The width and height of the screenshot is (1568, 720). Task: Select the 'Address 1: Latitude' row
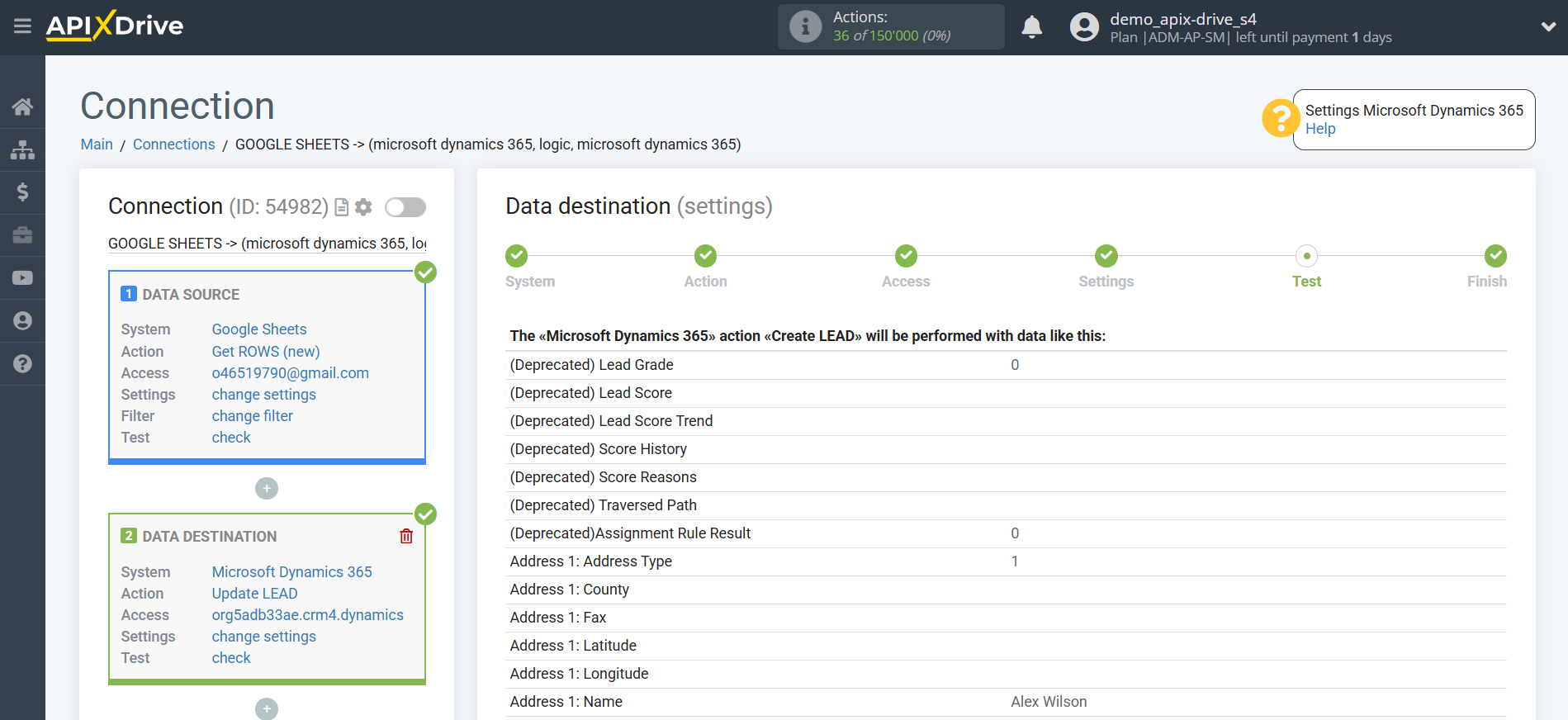[x=1006, y=647]
